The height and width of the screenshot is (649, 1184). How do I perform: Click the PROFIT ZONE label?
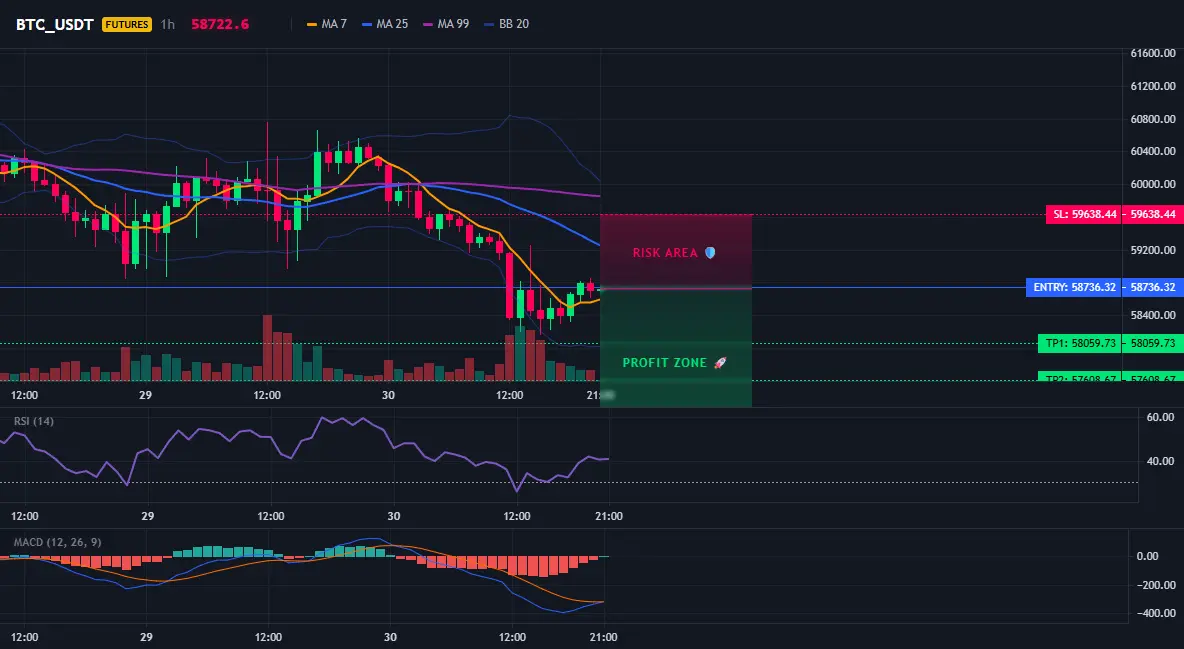point(664,363)
